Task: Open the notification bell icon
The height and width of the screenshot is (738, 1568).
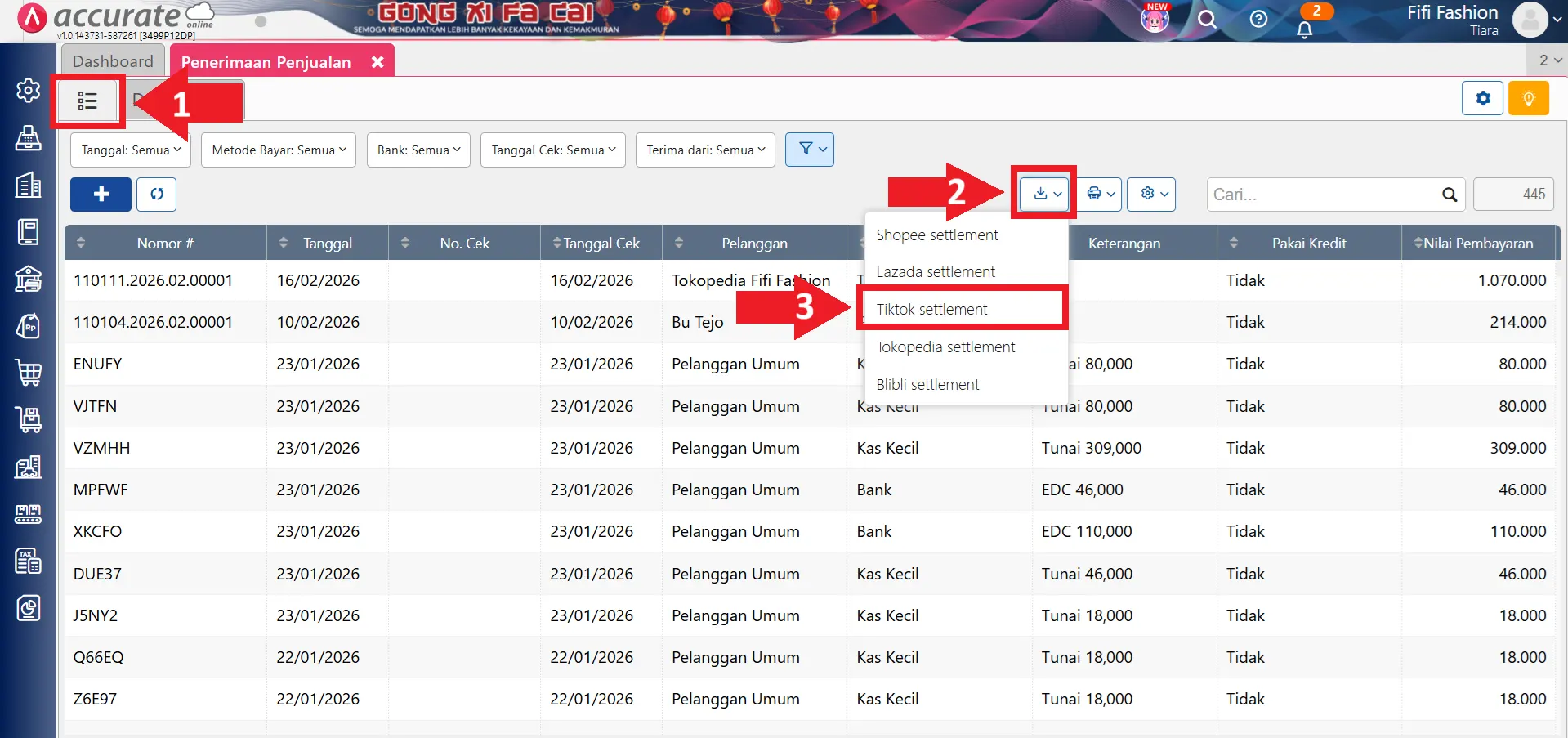Action: pos(1304,29)
